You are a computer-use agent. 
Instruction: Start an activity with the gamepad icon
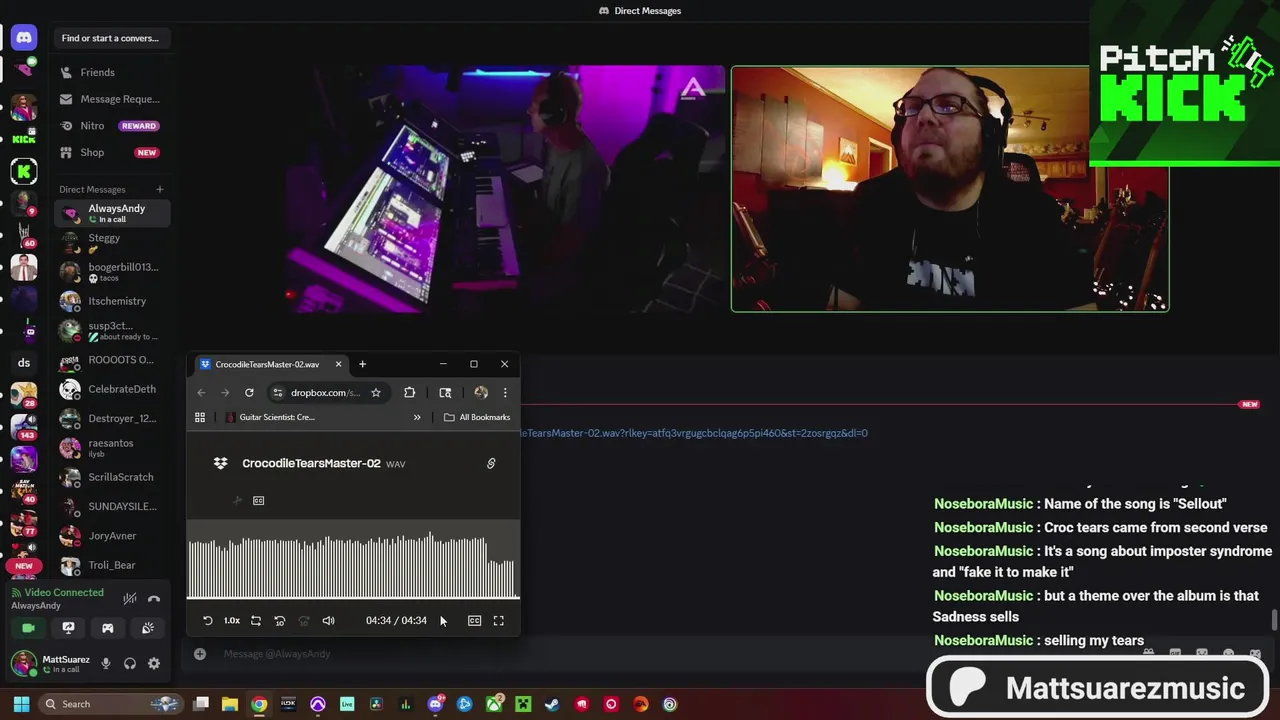coord(108,628)
